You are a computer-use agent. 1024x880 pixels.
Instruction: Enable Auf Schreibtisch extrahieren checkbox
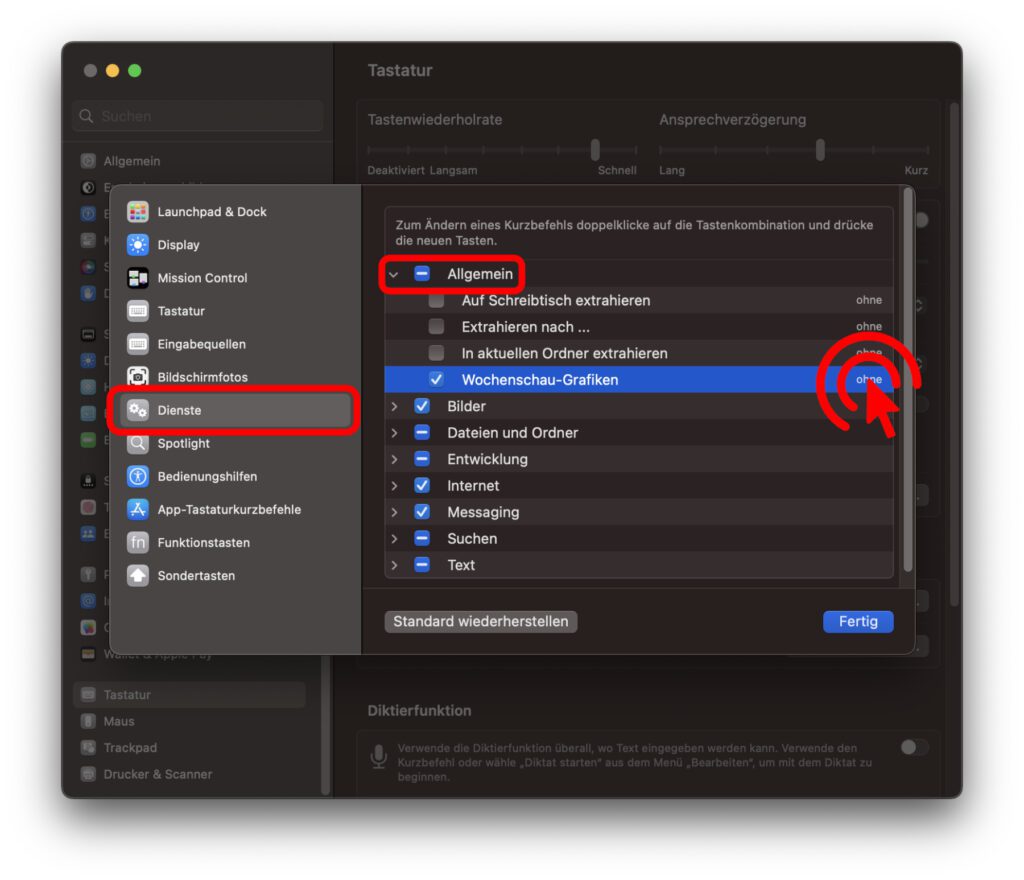436,300
